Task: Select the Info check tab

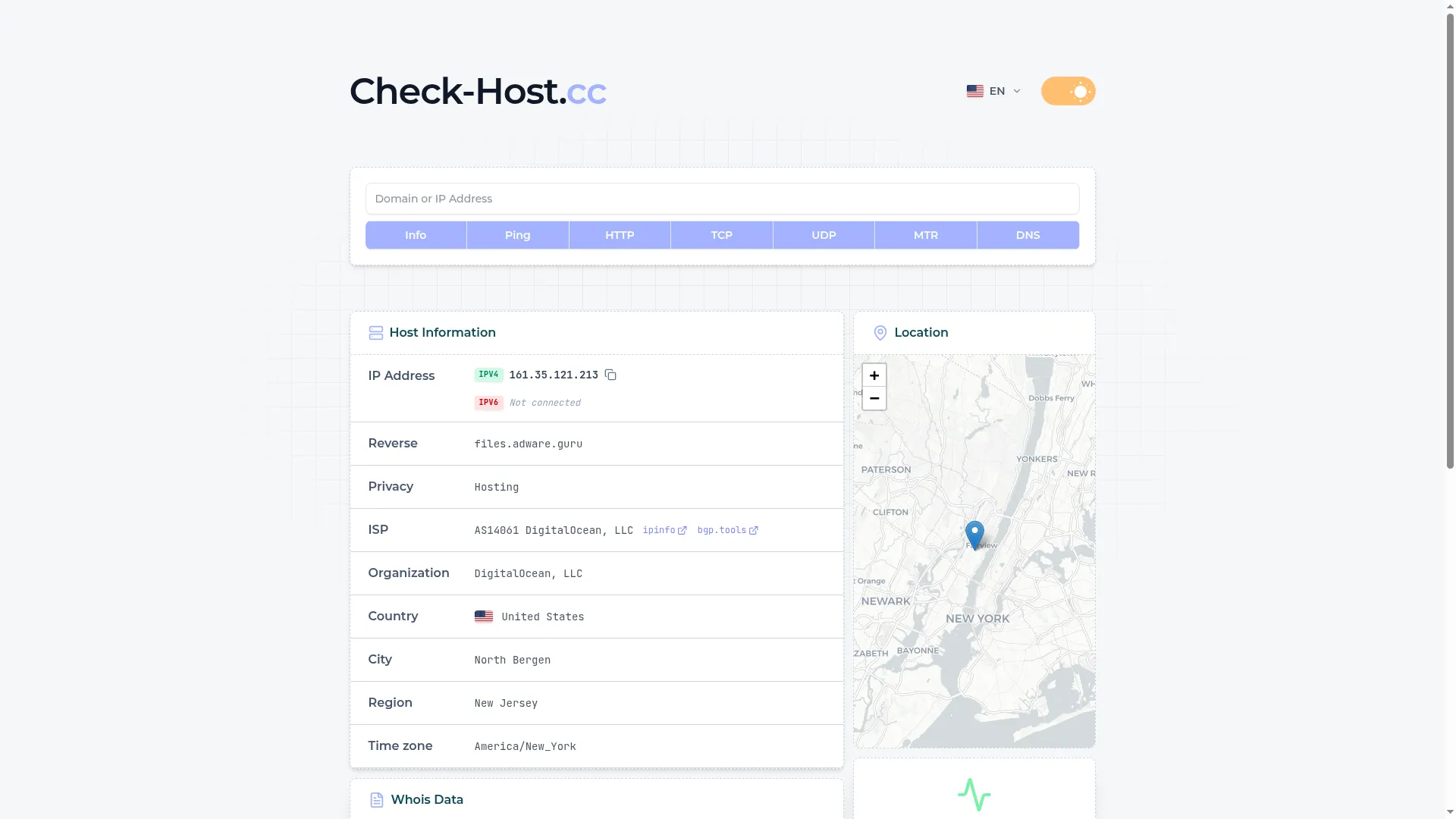Action: tap(416, 235)
